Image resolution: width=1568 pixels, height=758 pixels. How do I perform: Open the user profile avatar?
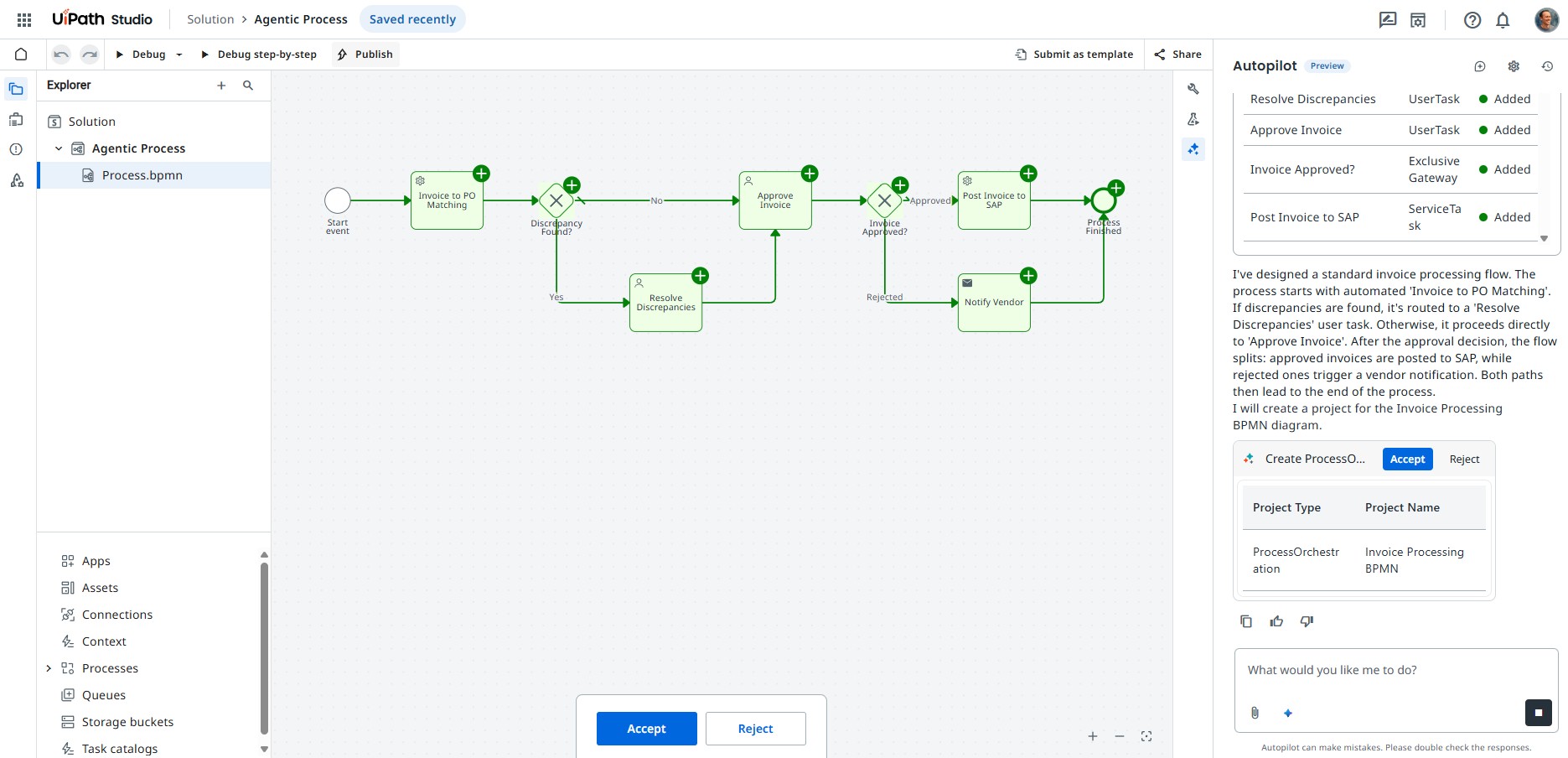tap(1546, 20)
